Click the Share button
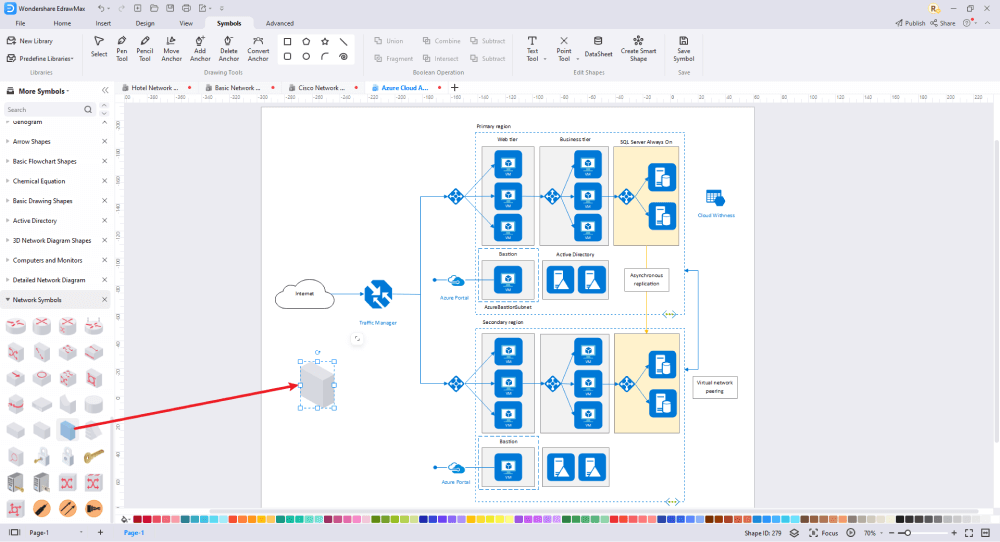1000x542 pixels. 943,23
